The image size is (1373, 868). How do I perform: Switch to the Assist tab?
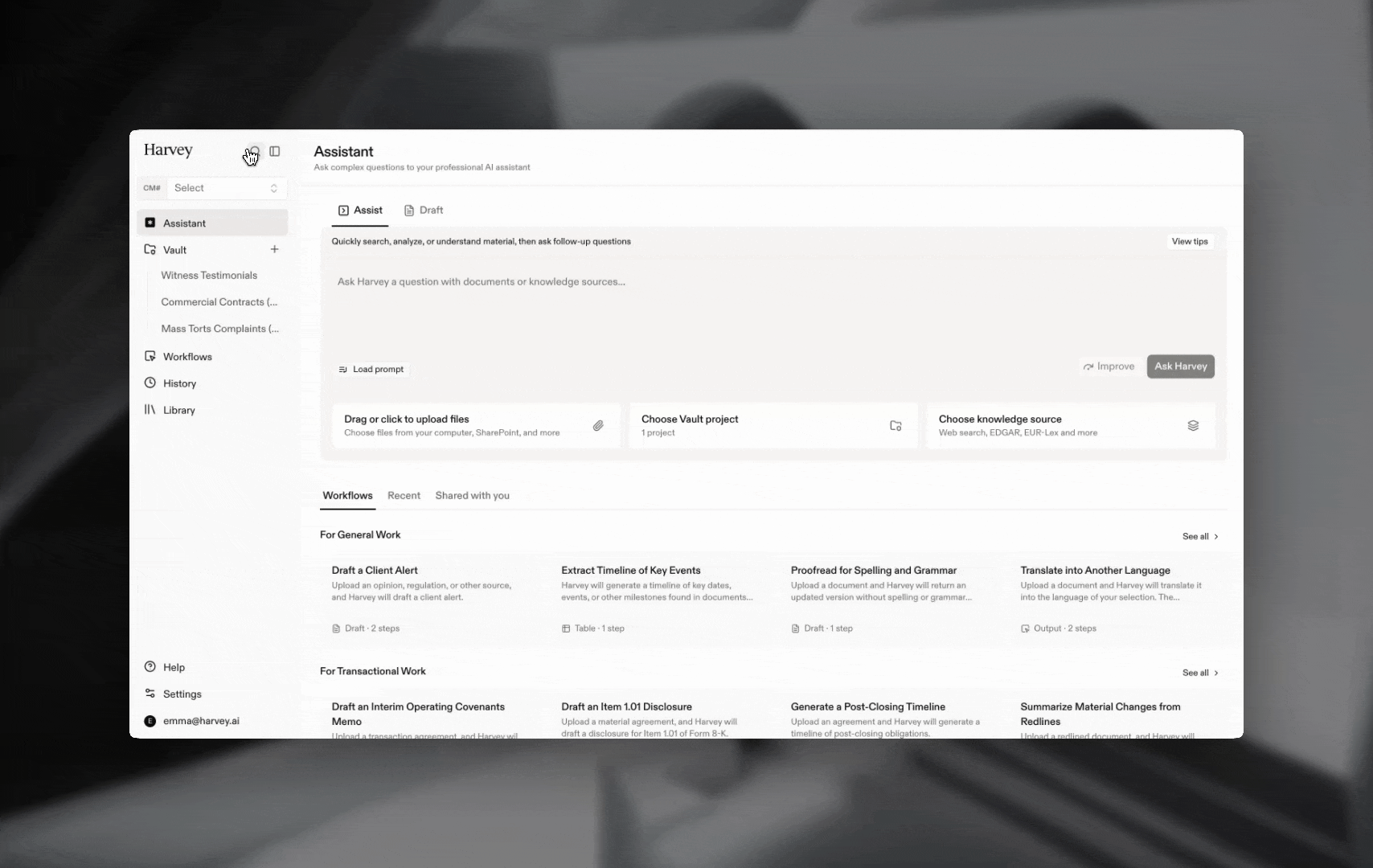click(360, 211)
